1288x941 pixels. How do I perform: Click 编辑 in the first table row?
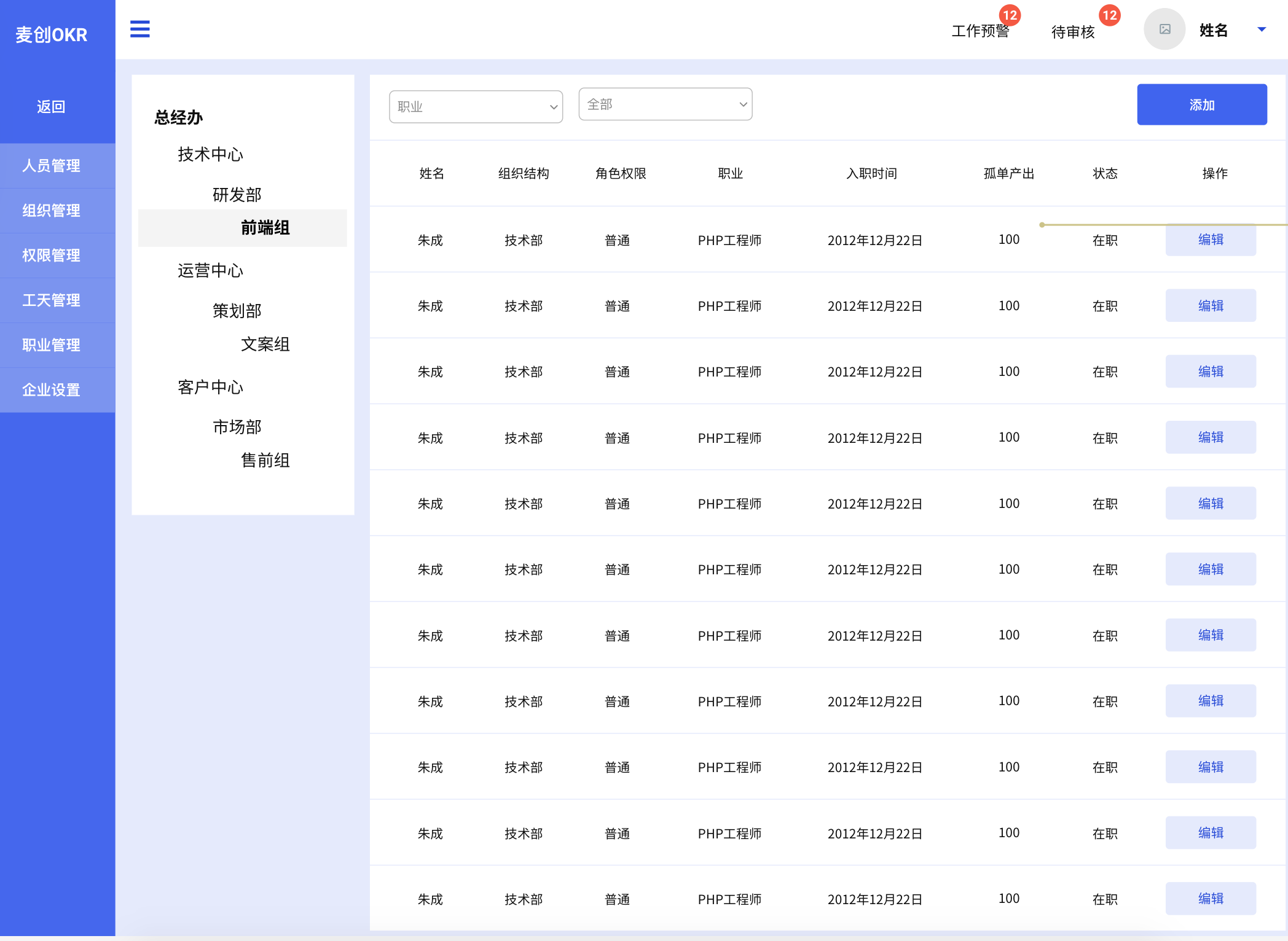pos(1210,240)
